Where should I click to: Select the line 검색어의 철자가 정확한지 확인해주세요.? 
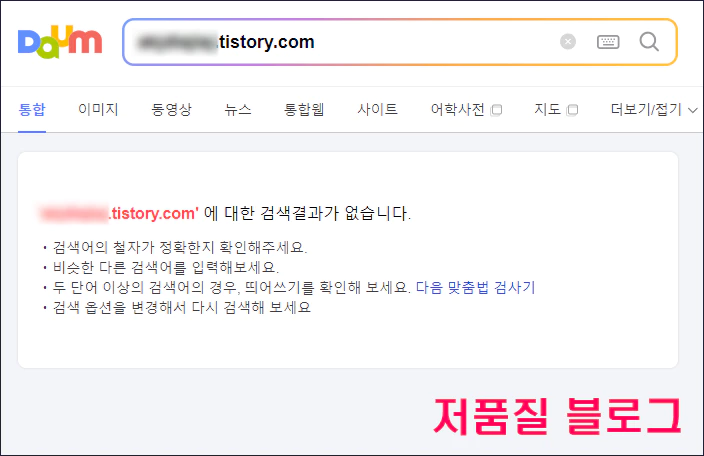click(x=180, y=247)
